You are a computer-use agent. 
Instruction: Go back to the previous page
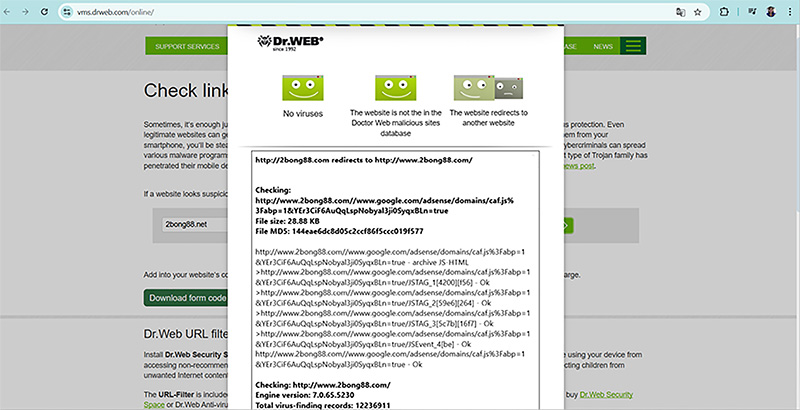click(x=7, y=12)
